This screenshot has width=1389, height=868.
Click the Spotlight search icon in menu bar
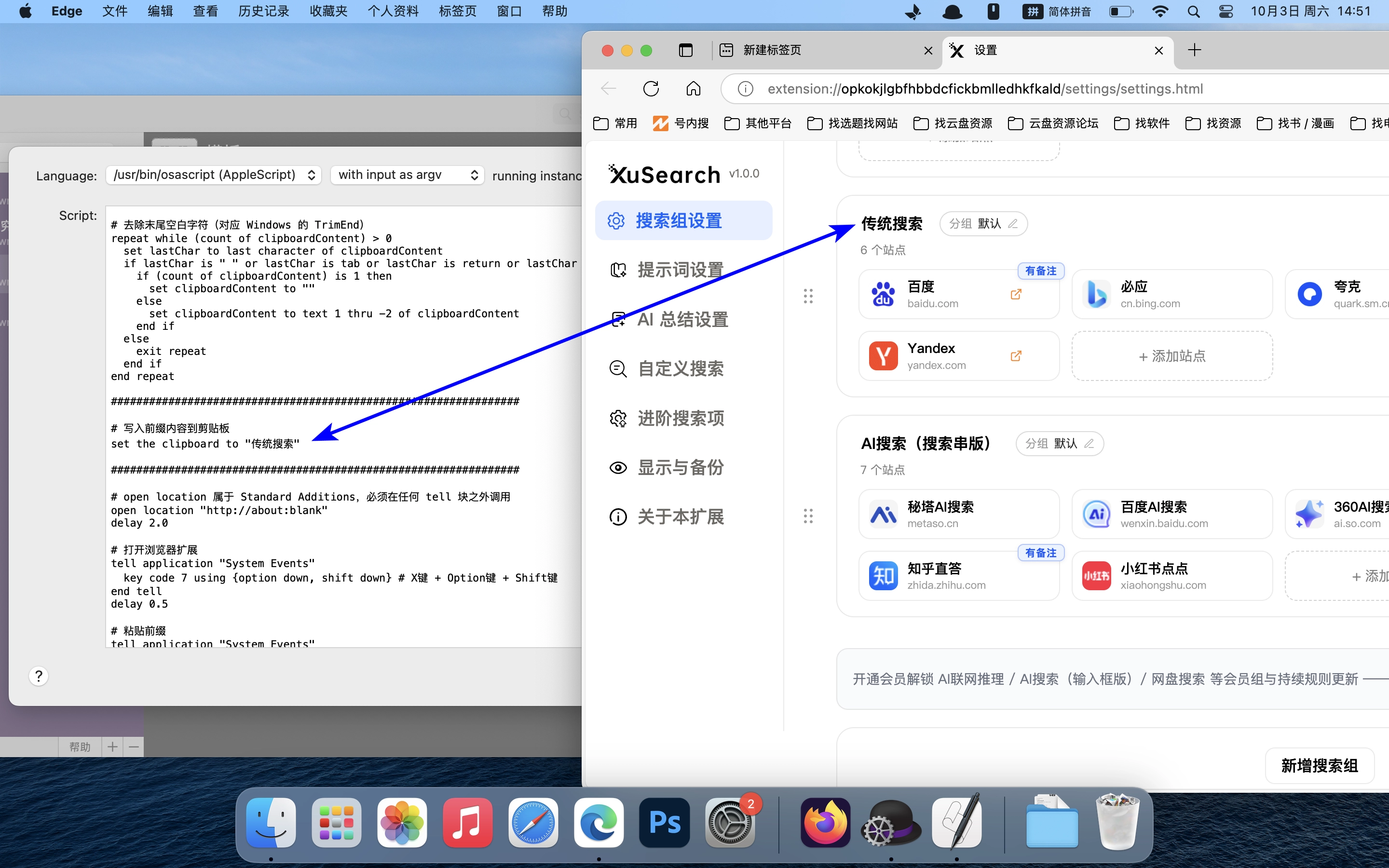click(1193, 12)
